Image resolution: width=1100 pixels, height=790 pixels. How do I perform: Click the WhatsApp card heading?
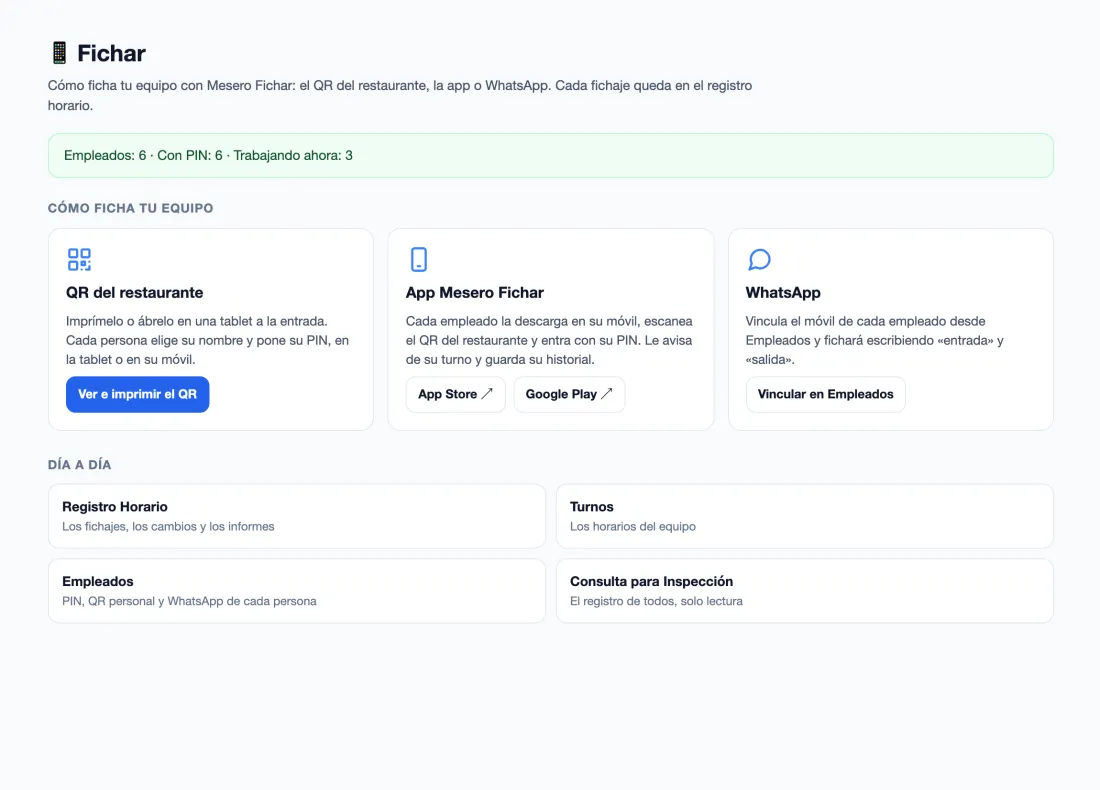pyautogui.click(x=782, y=293)
